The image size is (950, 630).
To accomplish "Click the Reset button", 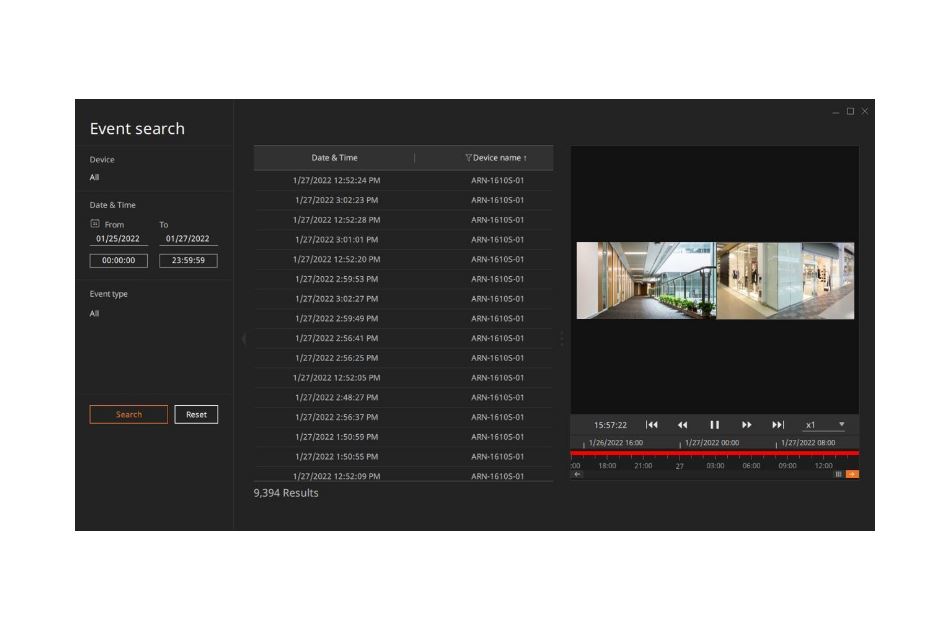I will tap(196, 414).
